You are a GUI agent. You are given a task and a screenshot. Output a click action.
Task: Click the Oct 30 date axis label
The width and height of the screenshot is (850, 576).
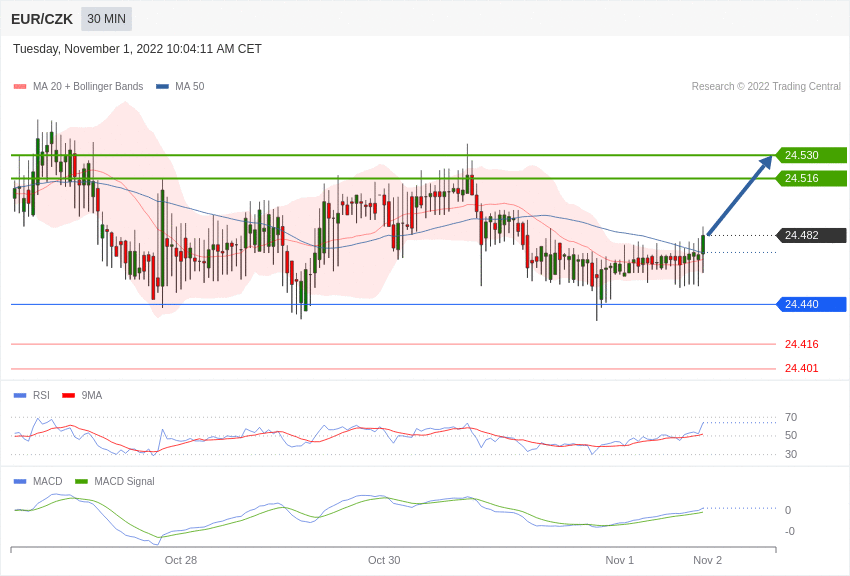click(384, 560)
